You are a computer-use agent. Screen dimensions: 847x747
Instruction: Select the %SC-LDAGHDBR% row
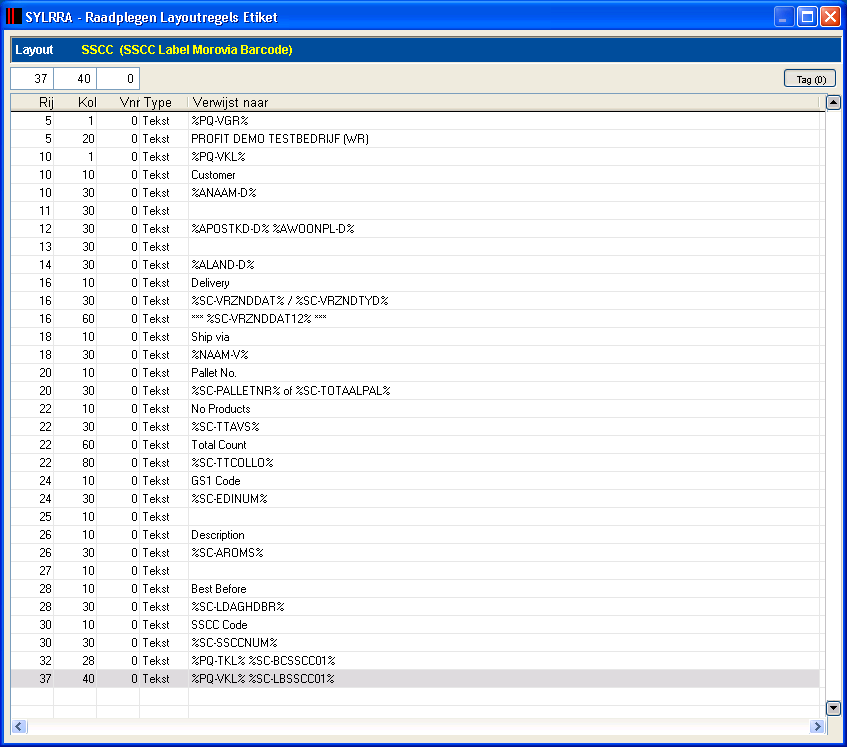pyautogui.click(x=415, y=607)
